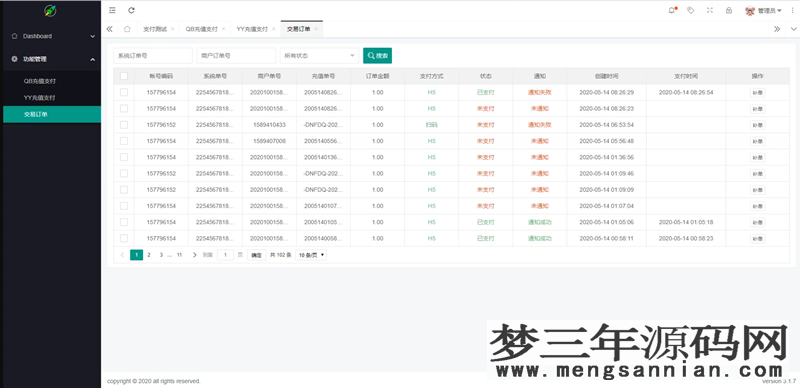Click 通知成功 in the 01:05:06 row
The height and width of the screenshot is (388, 800).
click(x=540, y=222)
